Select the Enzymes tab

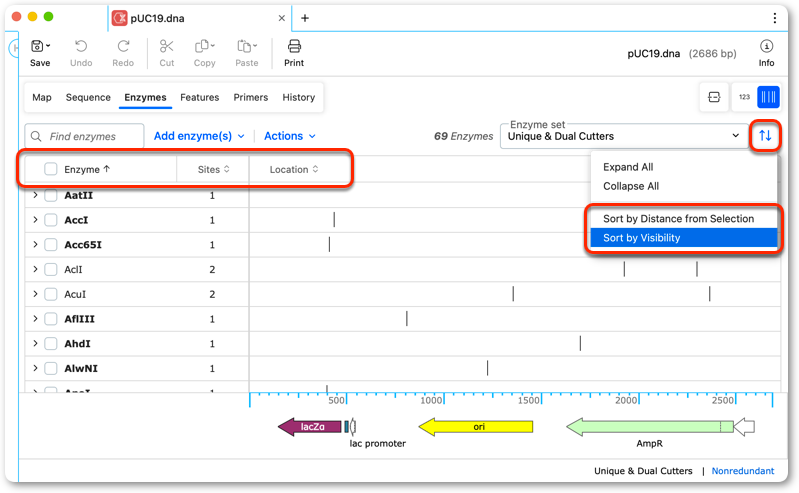145,97
